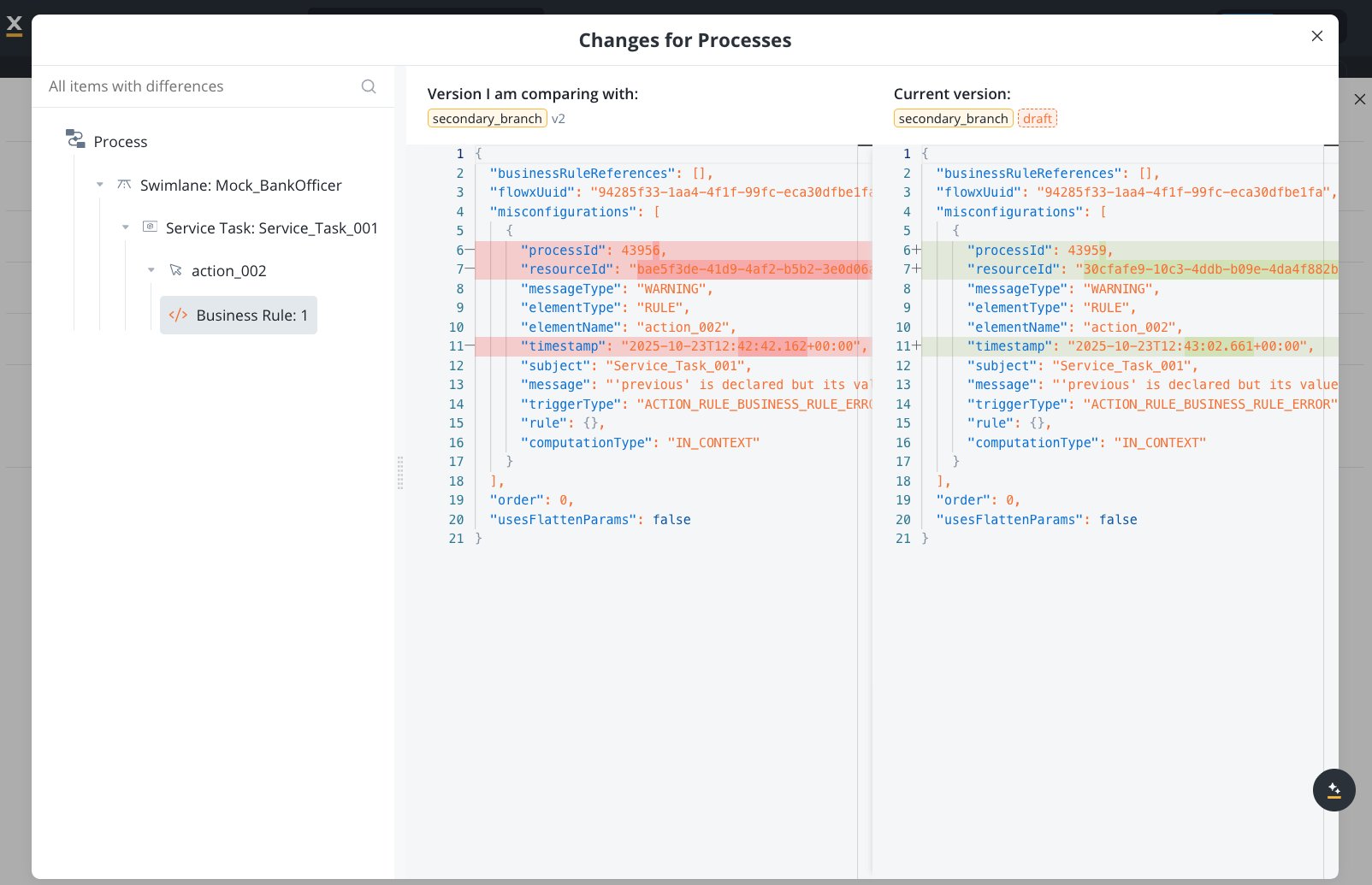The image size is (1372, 885).
Task: Click the Process tree icon
Action: coord(75,139)
